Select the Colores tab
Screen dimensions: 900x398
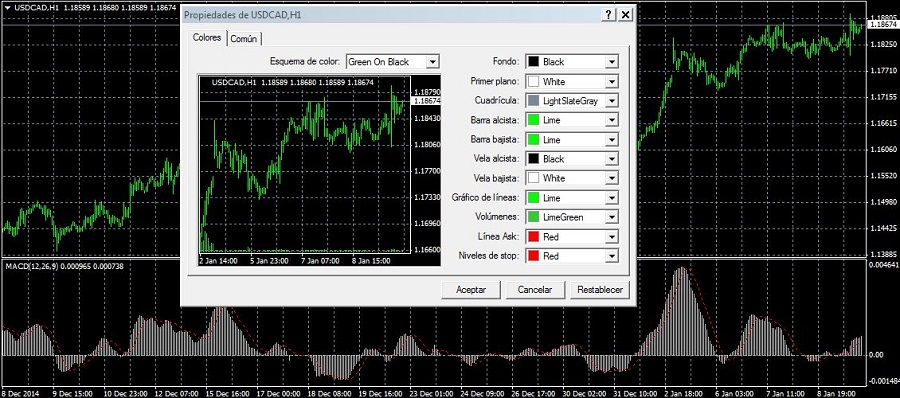point(207,37)
